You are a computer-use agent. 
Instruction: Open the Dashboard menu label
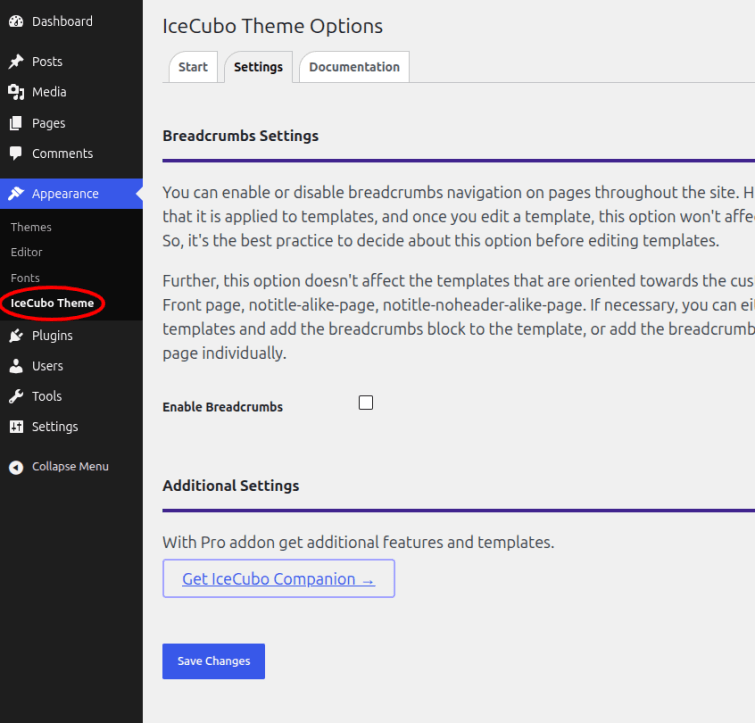tap(62, 21)
